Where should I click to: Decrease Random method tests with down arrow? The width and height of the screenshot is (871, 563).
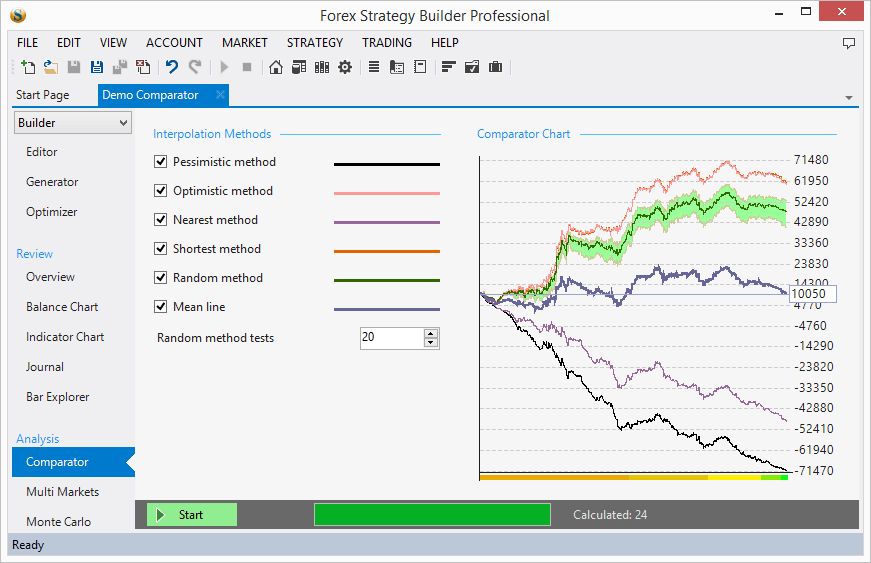pos(431,343)
